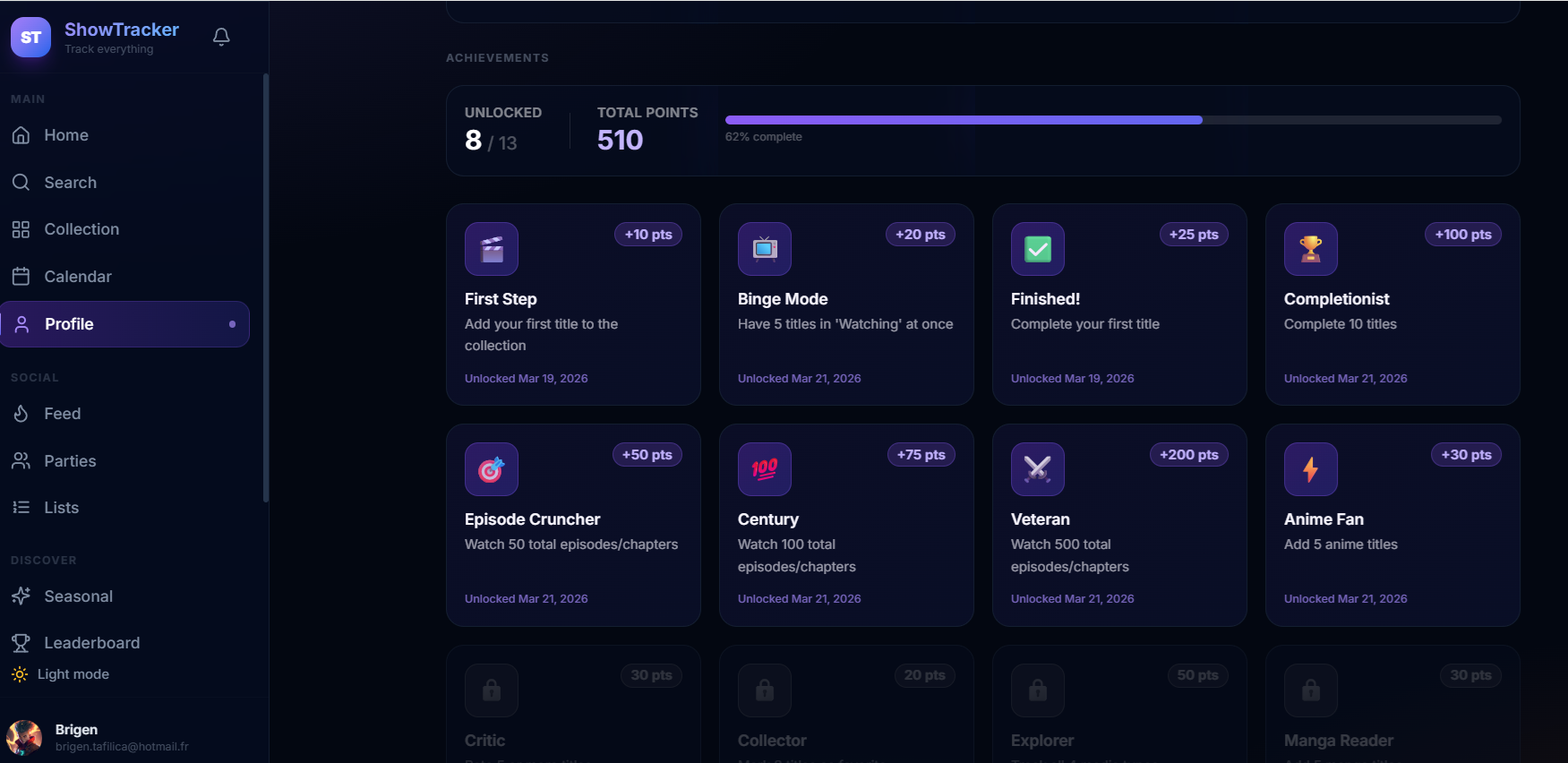Screen dimensions: 1568x763
Task: Click the Century achievement title
Action: point(767,519)
